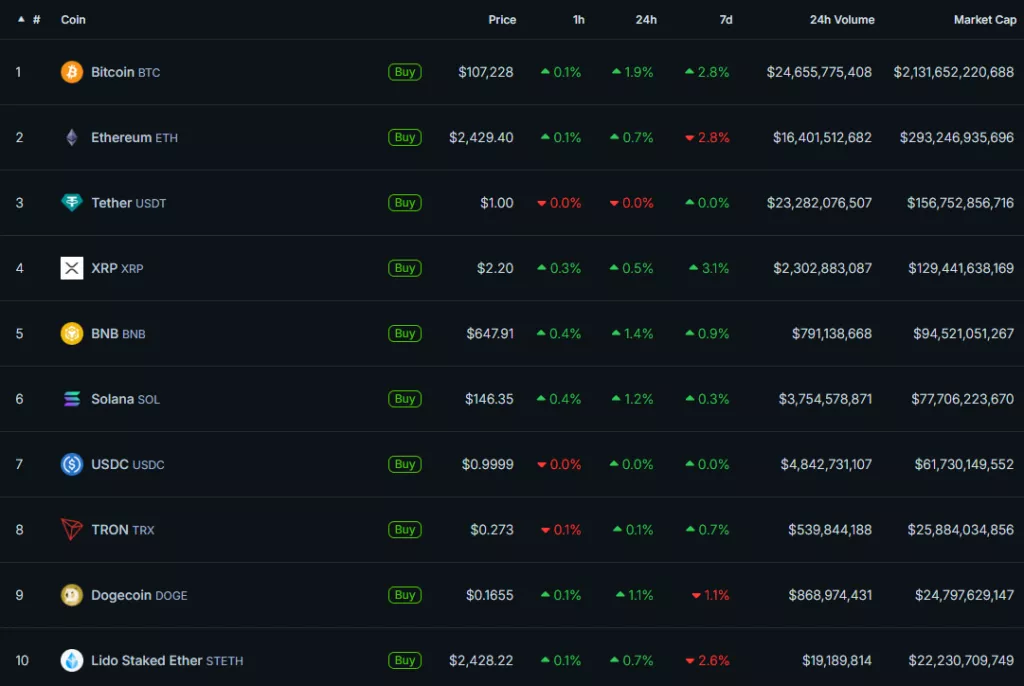Click the Solana logo icon
The width and height of the screenshot is (1024, 686).
point(72,399)
